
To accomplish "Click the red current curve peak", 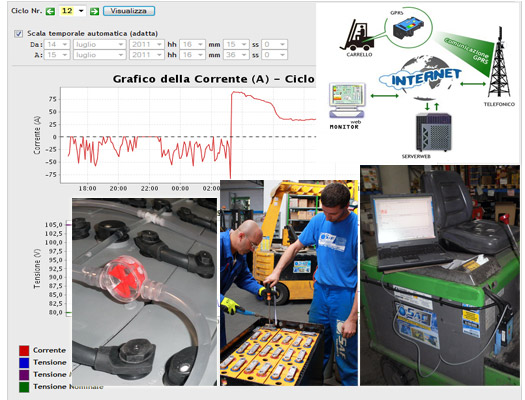I will [x=236, y=92].
